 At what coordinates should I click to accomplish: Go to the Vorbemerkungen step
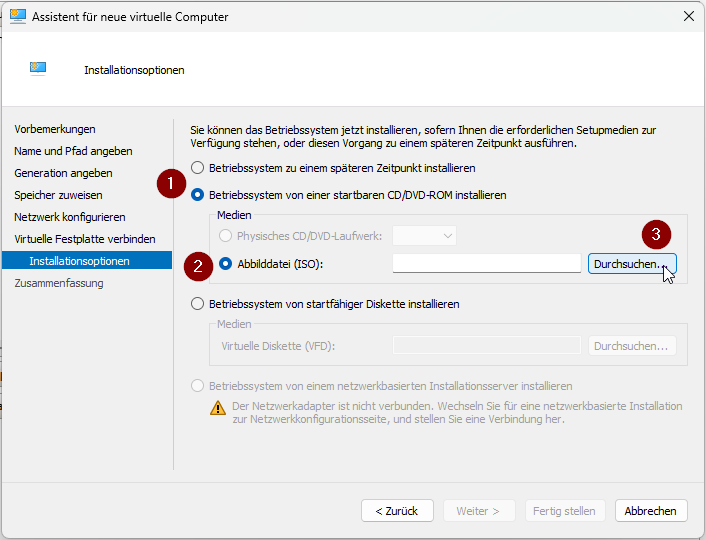[x=55, y=129]
